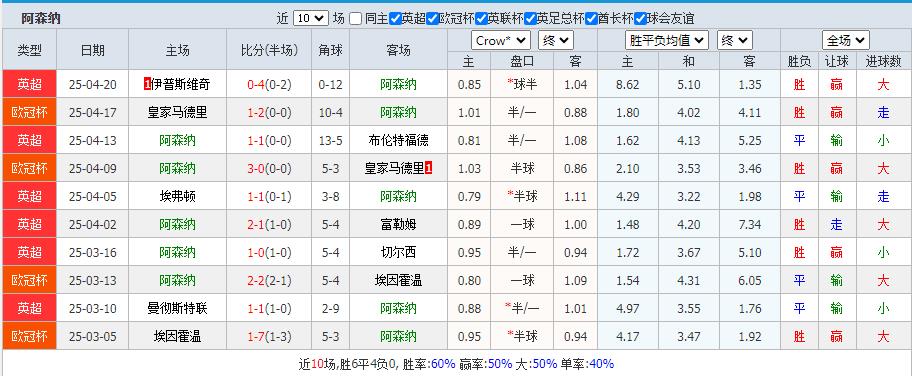Image resolution: width=912 pixels, height=376 pixels.
Task: Click 埃因霍温 home team on 25-03-05
Action: 177,336
